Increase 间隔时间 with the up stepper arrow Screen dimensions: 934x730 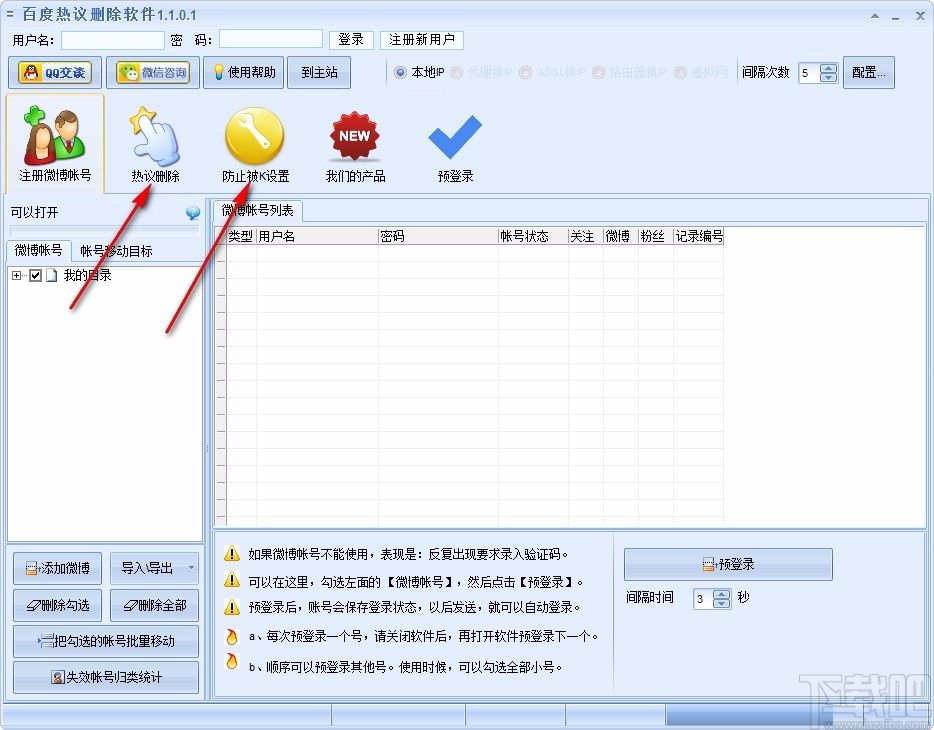[721, 592]
